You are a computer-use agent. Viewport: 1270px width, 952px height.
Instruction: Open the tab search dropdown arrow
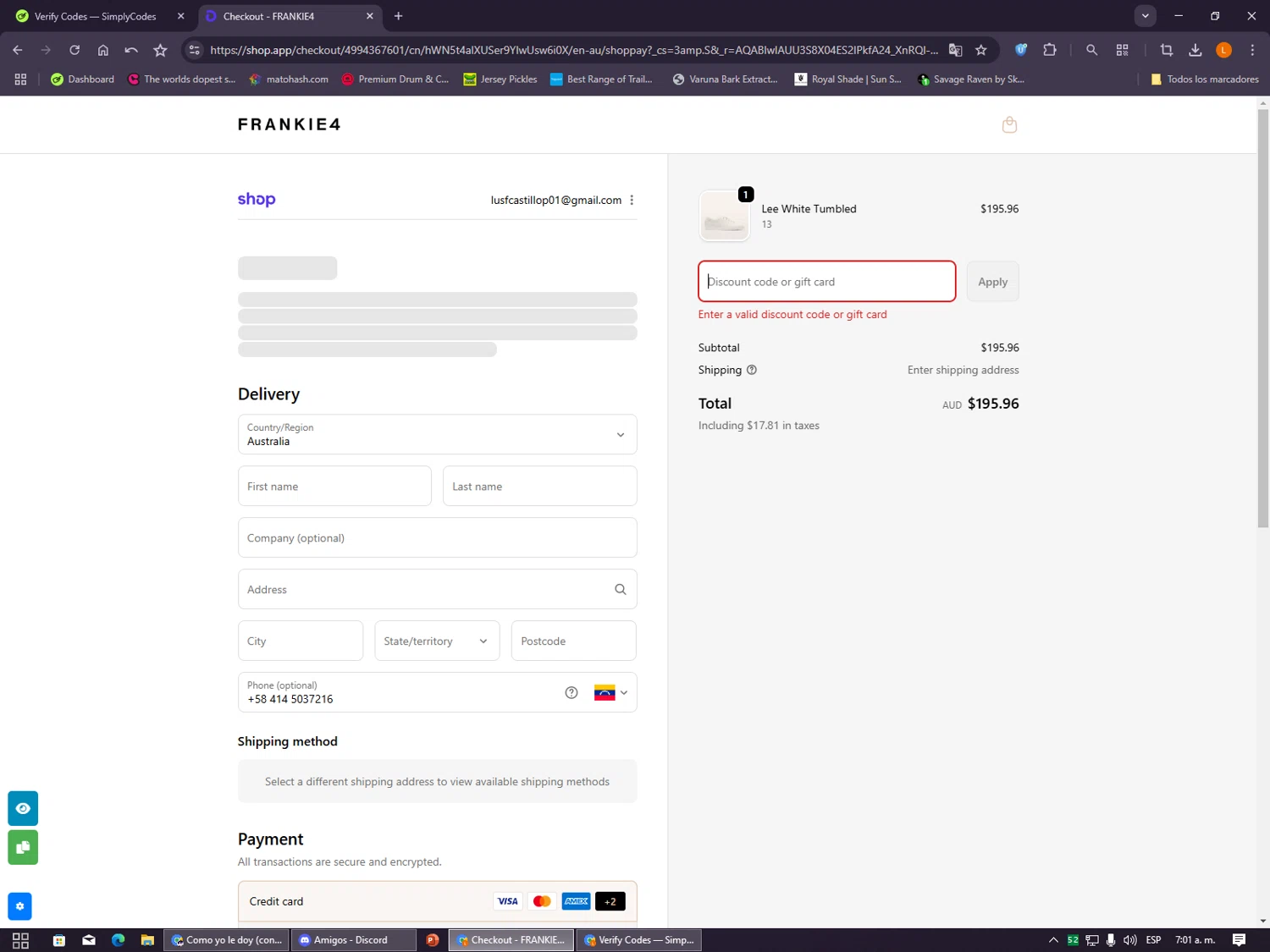pyautogui.click(x=1145, y=16)
